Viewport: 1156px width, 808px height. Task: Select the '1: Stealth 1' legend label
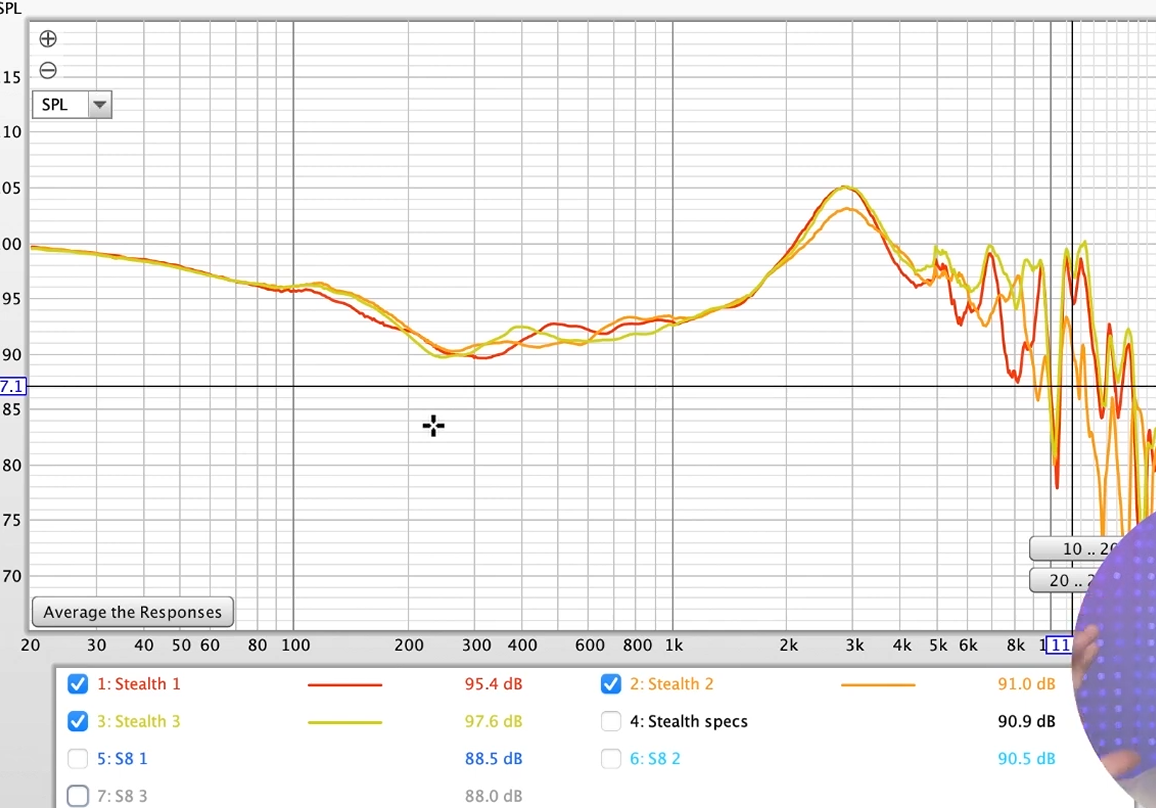point(139,684)
